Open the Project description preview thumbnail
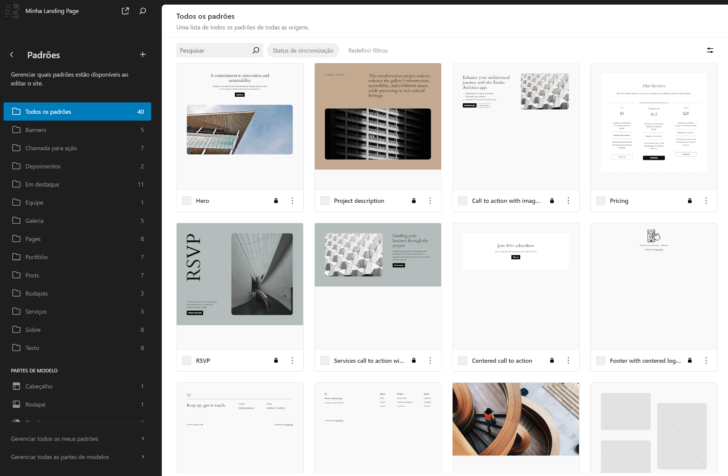 point(378,126)
